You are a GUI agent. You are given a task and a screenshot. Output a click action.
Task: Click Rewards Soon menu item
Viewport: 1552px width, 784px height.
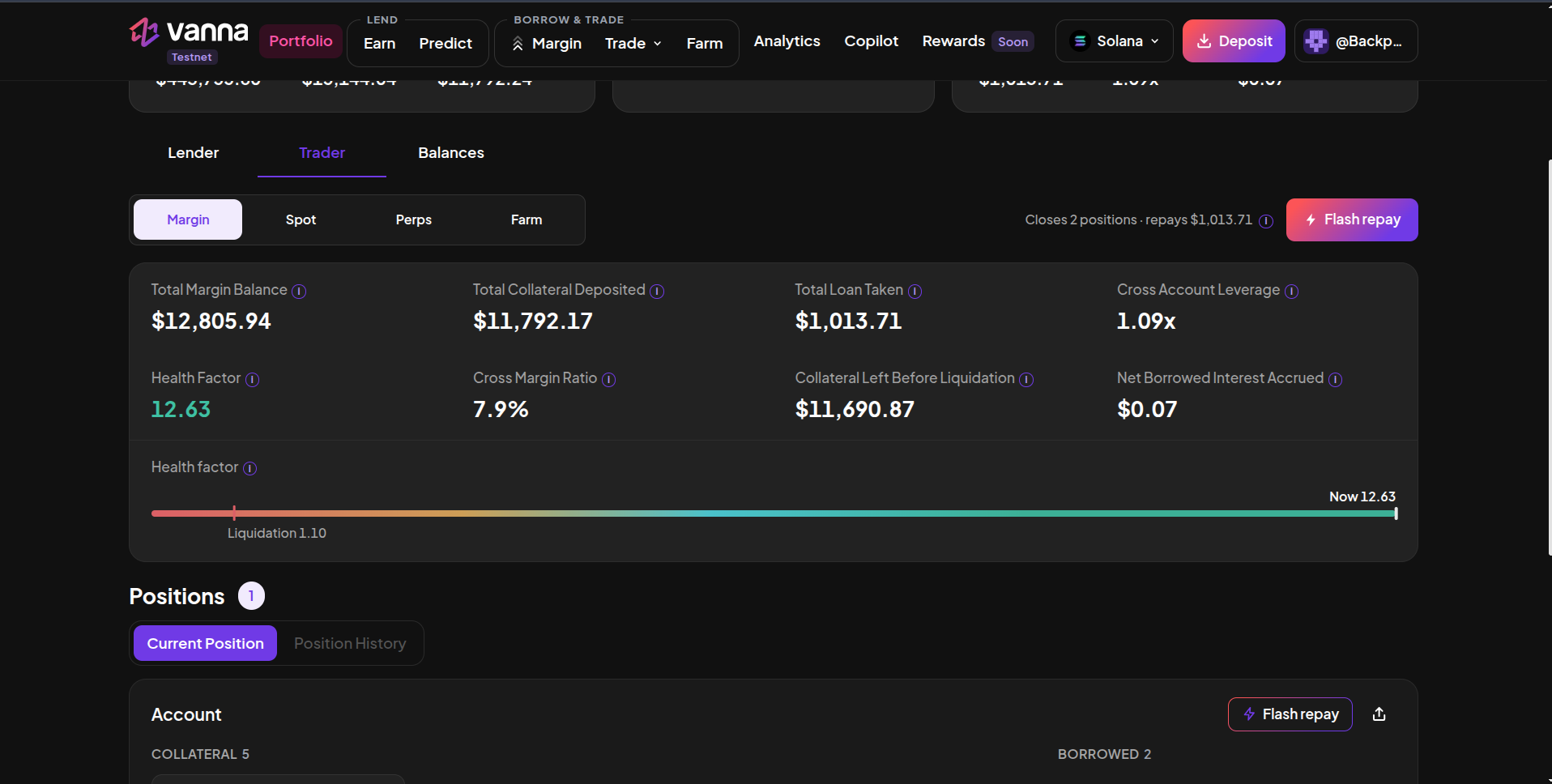(978, 41)
